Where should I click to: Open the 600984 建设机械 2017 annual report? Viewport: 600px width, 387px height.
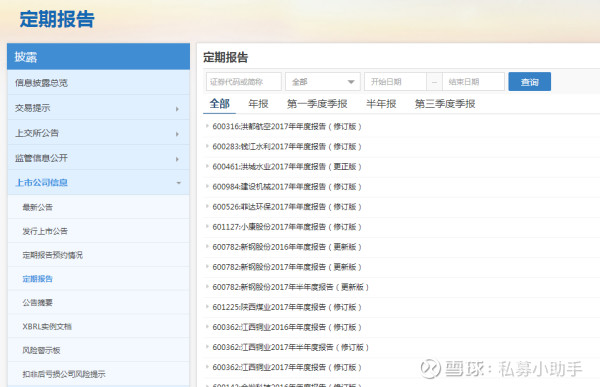tap(287, 187)
